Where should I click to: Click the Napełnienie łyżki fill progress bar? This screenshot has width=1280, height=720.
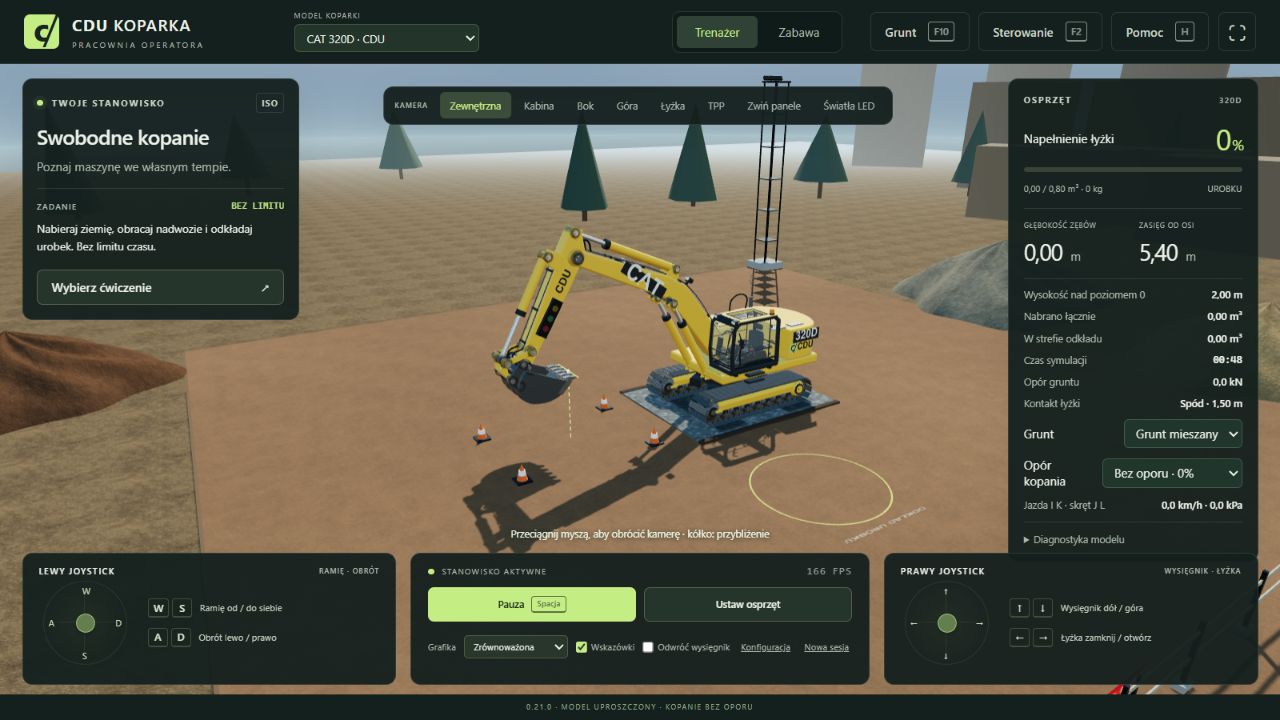[1133, 170]
